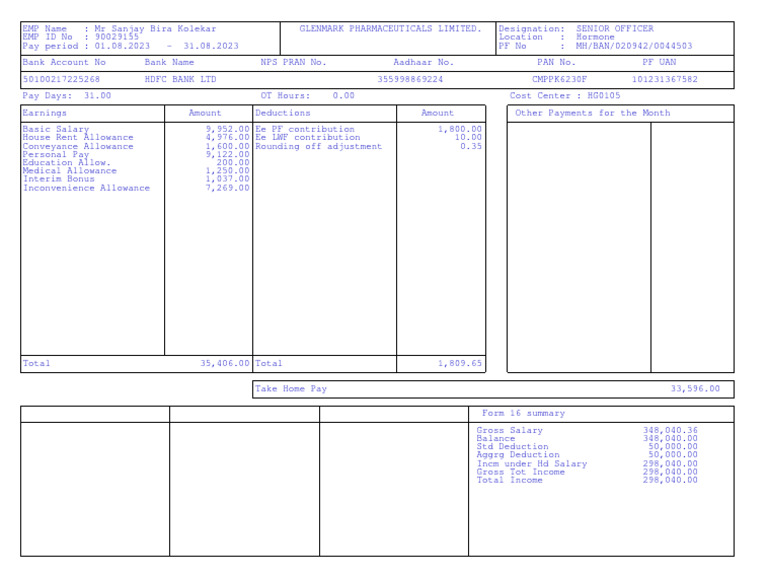Click the House Rent amount 4,976.00
Viewport: 768px width, 578px height.
point(228,138)
